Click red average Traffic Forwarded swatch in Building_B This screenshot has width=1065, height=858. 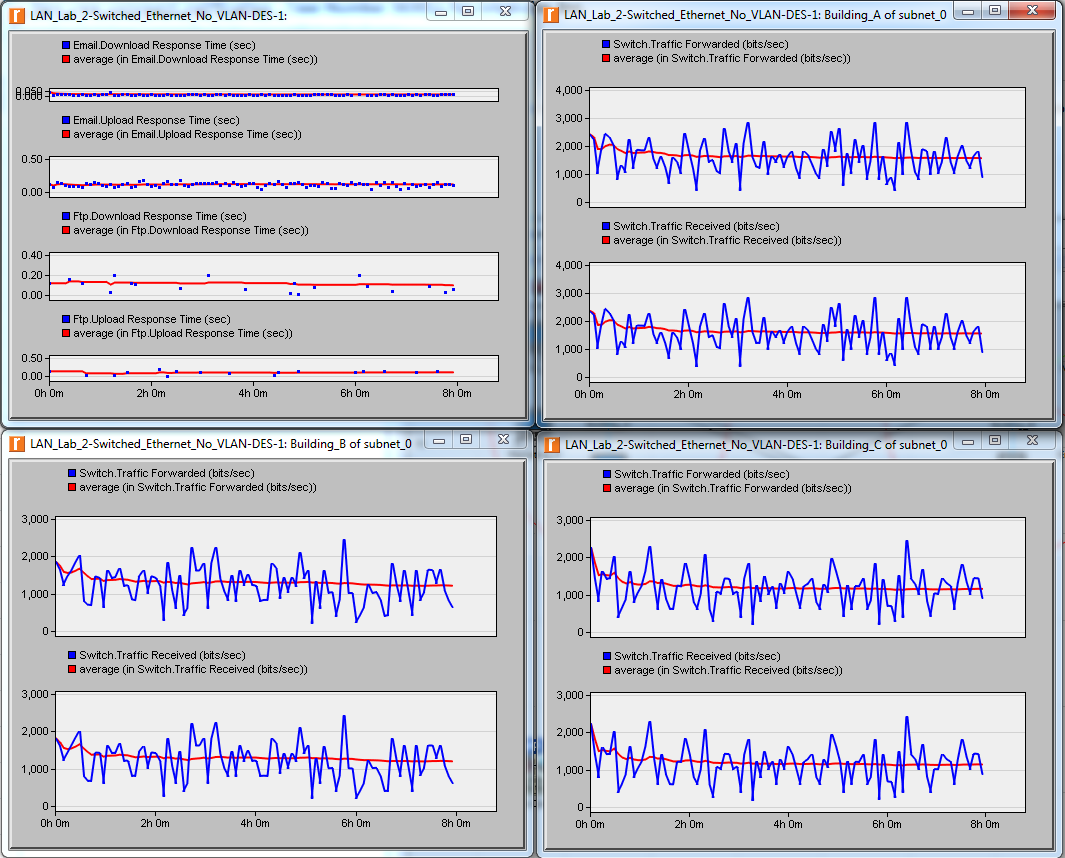[x=72, y=488]
